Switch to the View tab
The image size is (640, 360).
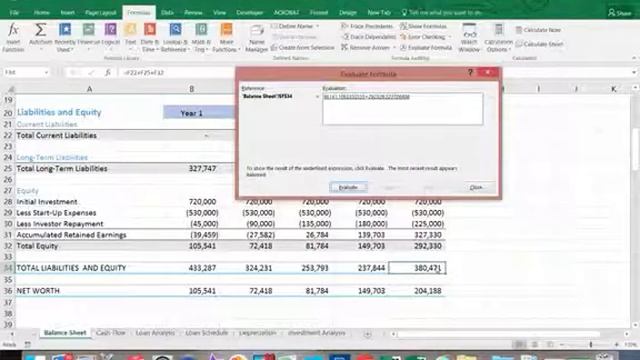pos(219,13)
